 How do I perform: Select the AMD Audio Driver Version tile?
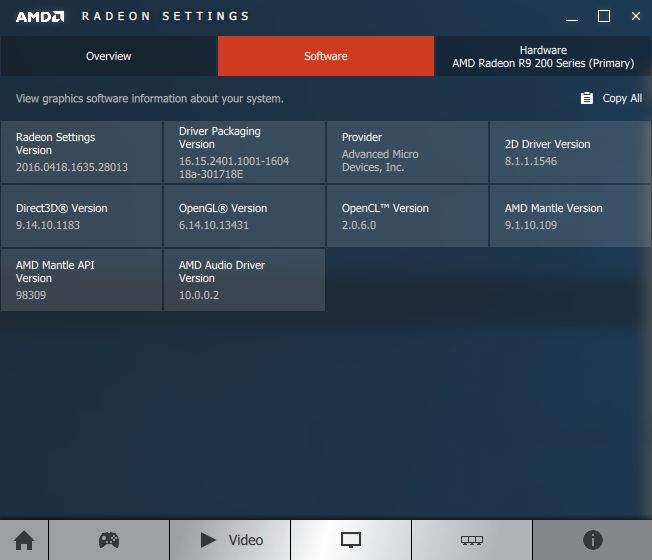click(x=244, y=280)
